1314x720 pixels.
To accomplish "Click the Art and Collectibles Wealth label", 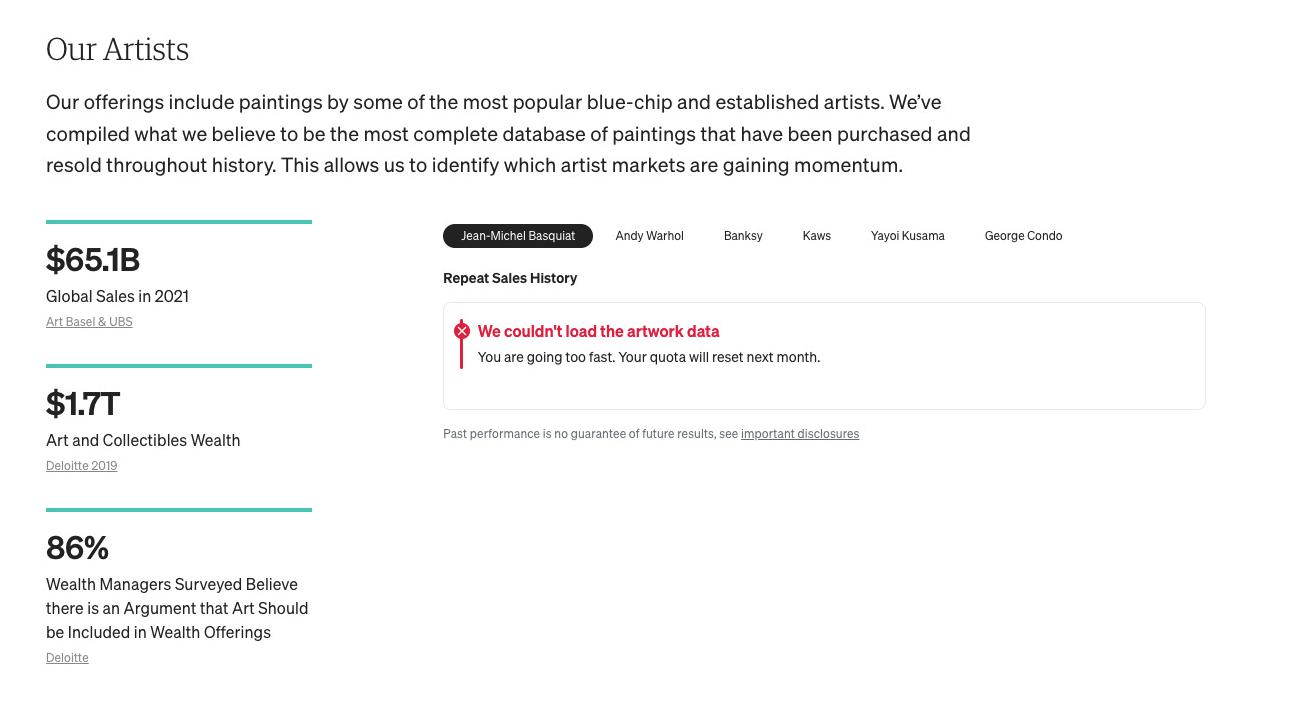I will pyautogui.click(x=143, y=440).
